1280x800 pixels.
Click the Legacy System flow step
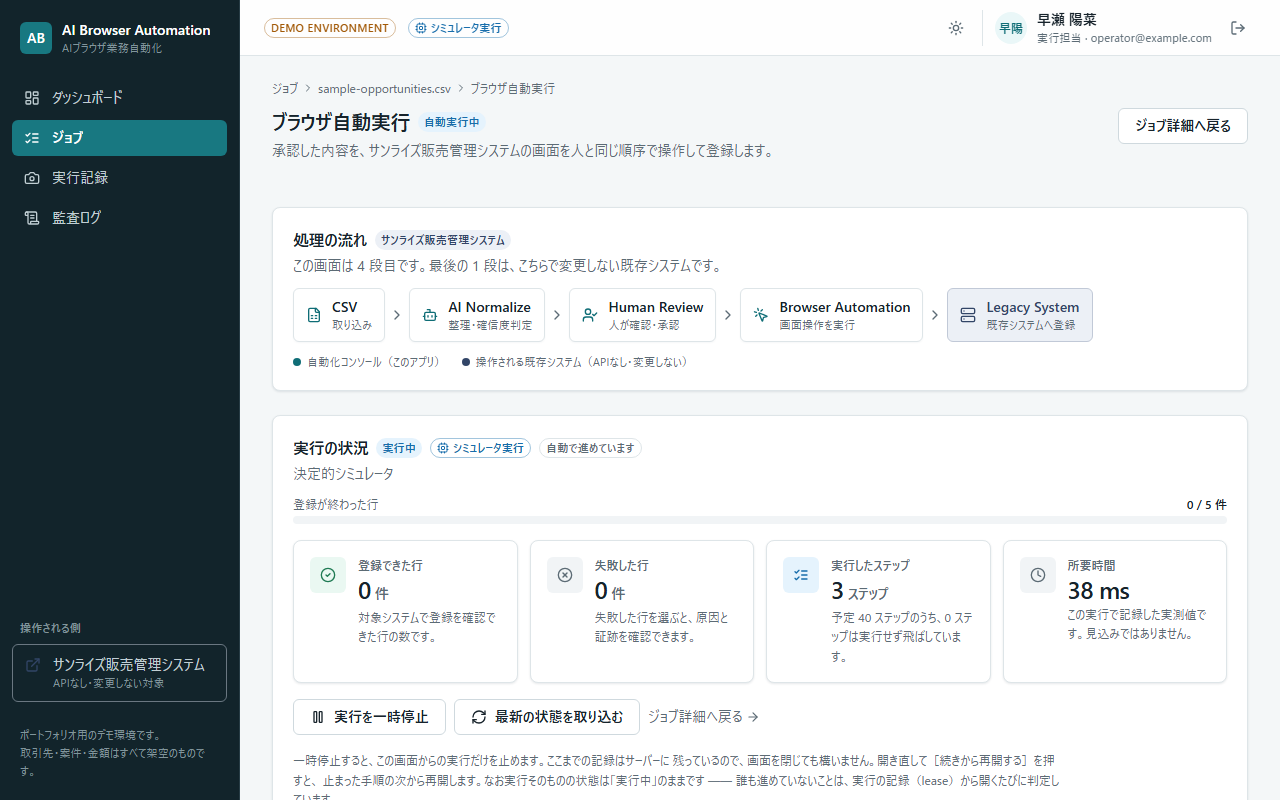(1020, 315)
